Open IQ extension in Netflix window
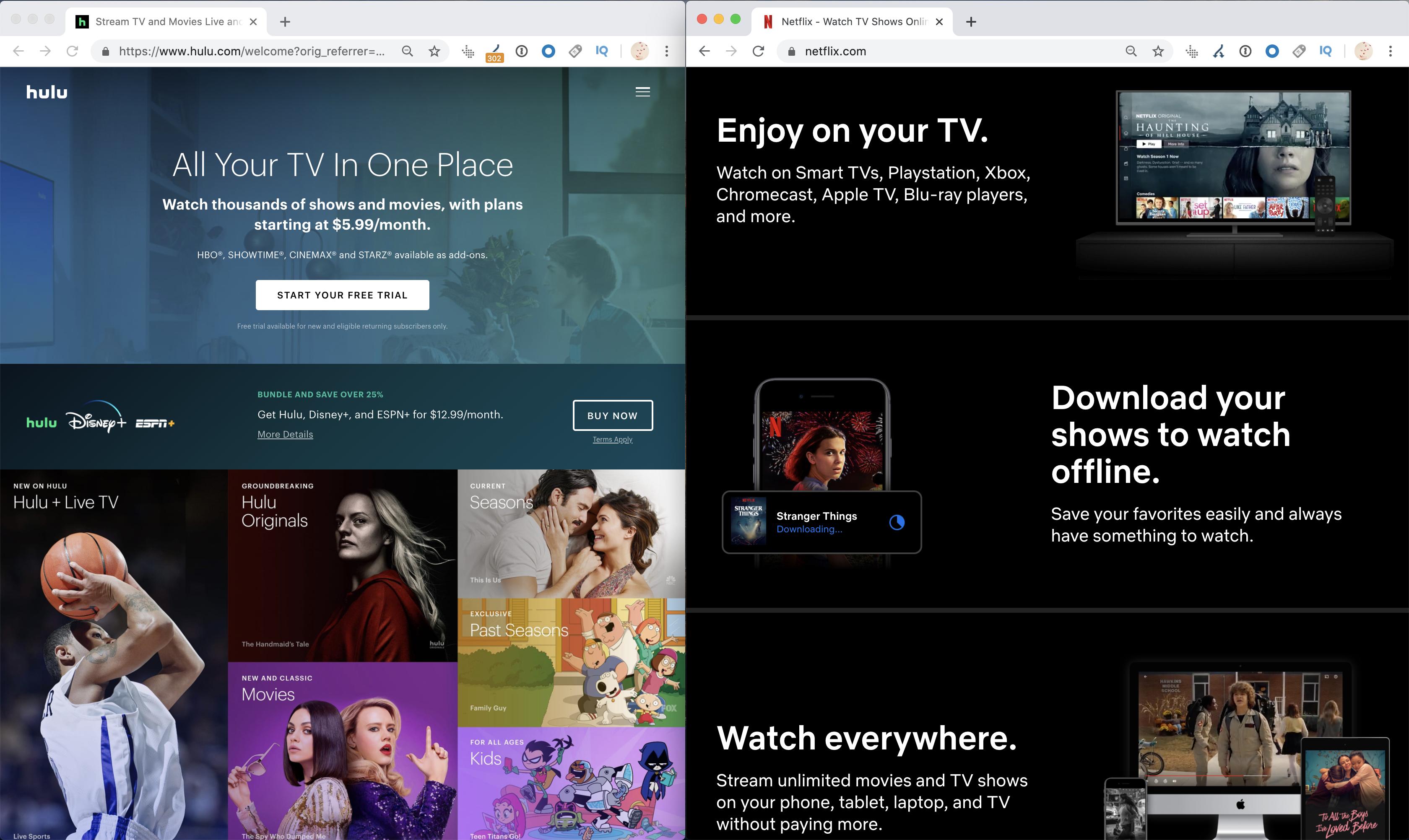This screenshot has width=1409, height=840. 1325,52
